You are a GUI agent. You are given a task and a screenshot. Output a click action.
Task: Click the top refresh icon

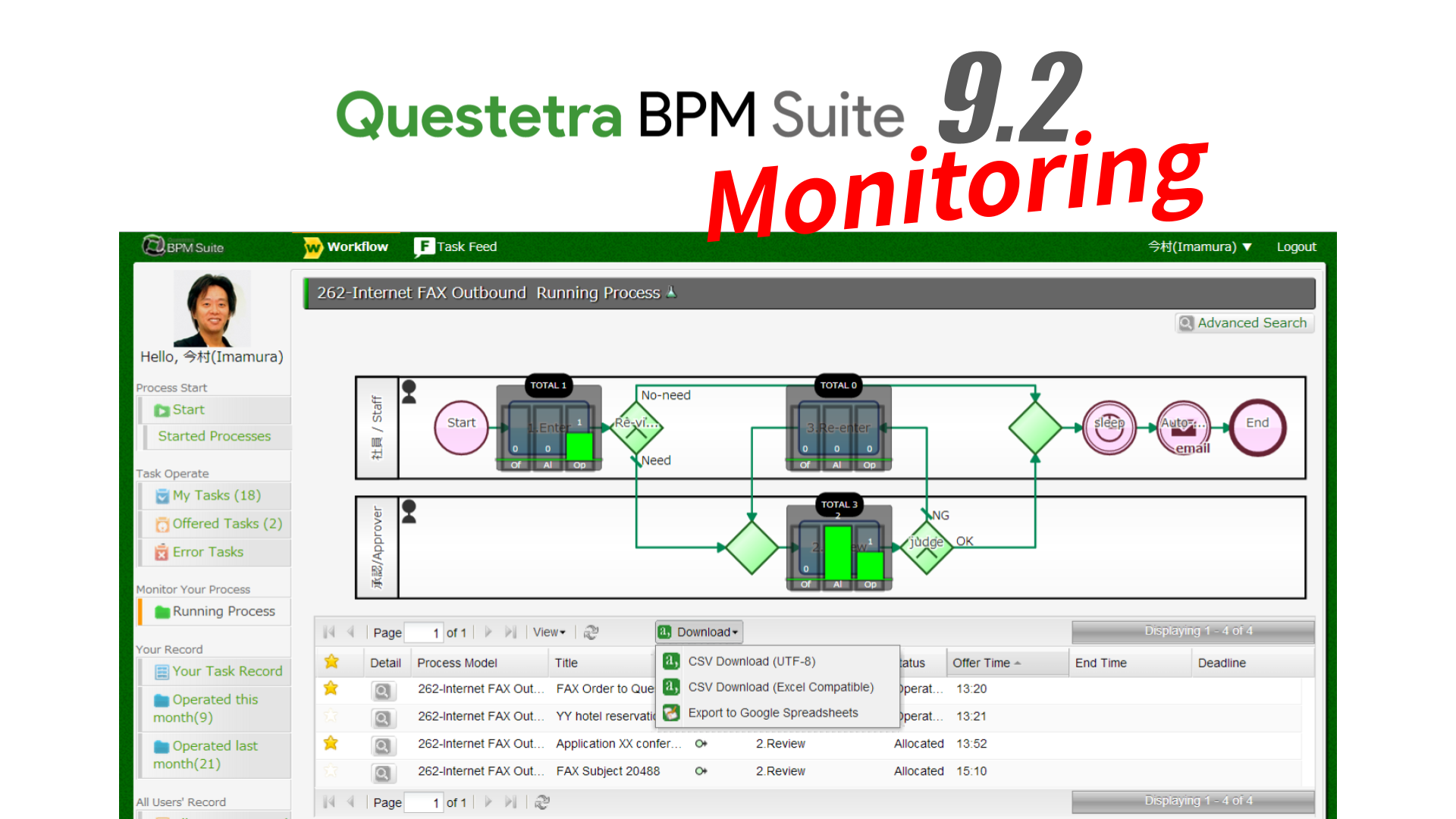click(591, 632)
